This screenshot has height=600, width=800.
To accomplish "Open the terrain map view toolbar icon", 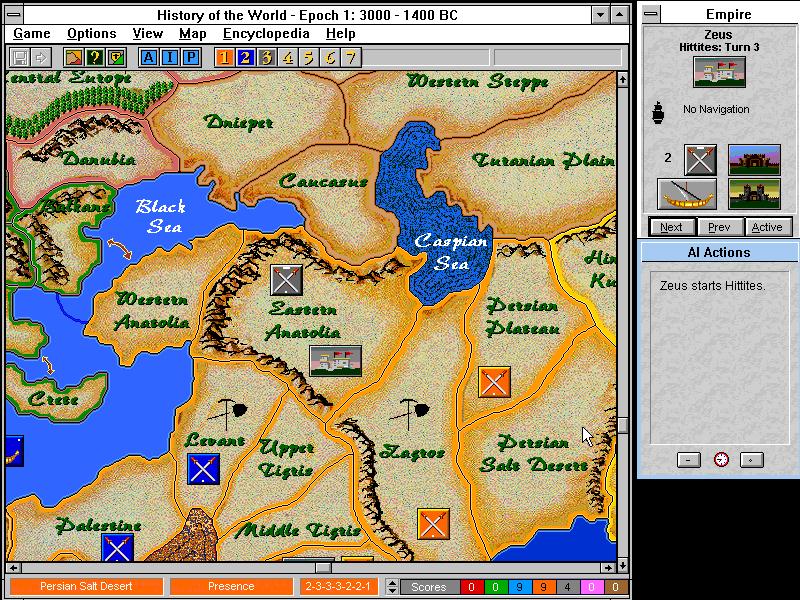I will (x=73, y=57).
